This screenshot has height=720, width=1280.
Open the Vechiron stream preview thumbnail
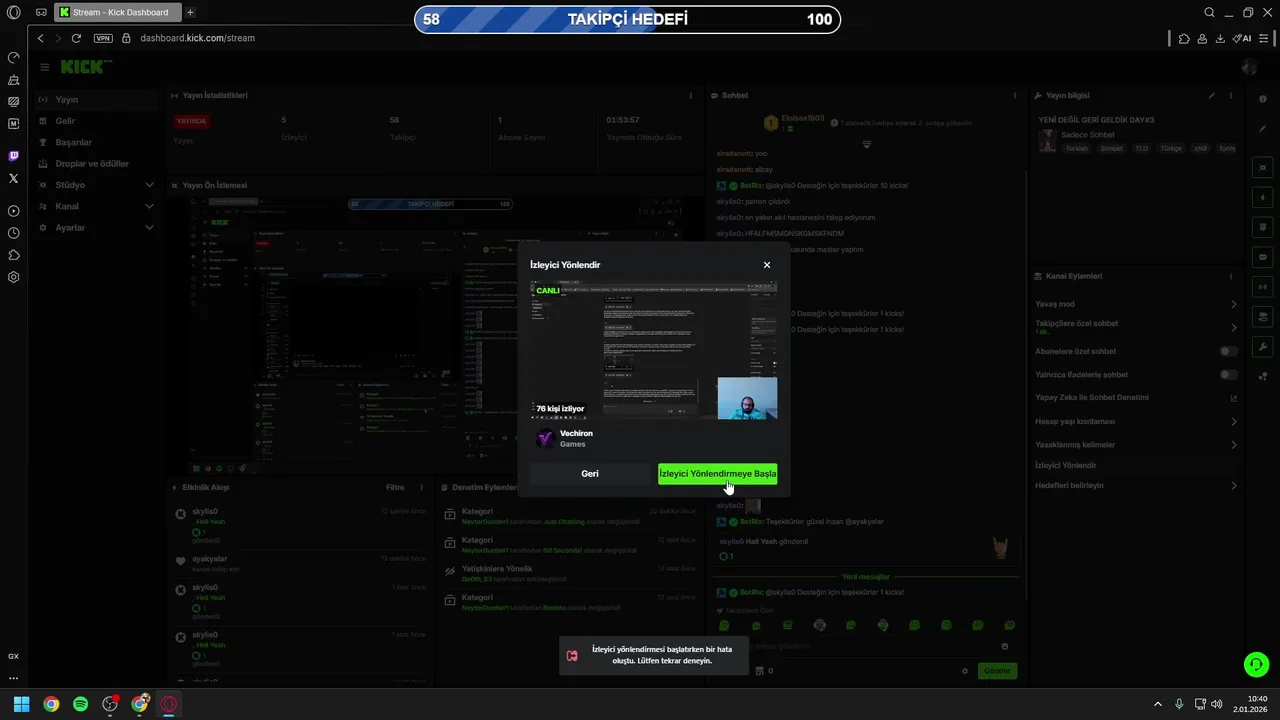(x=653, y=350)
